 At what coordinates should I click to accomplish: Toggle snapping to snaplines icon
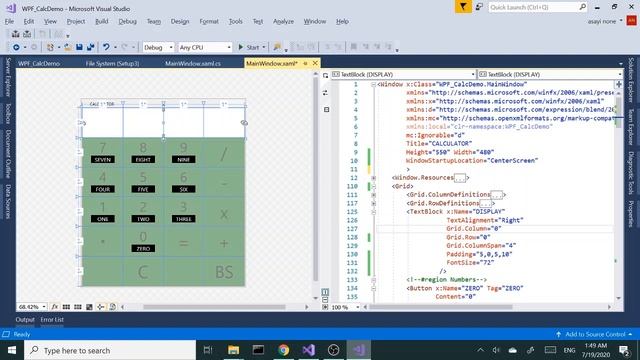pos(100,307)
